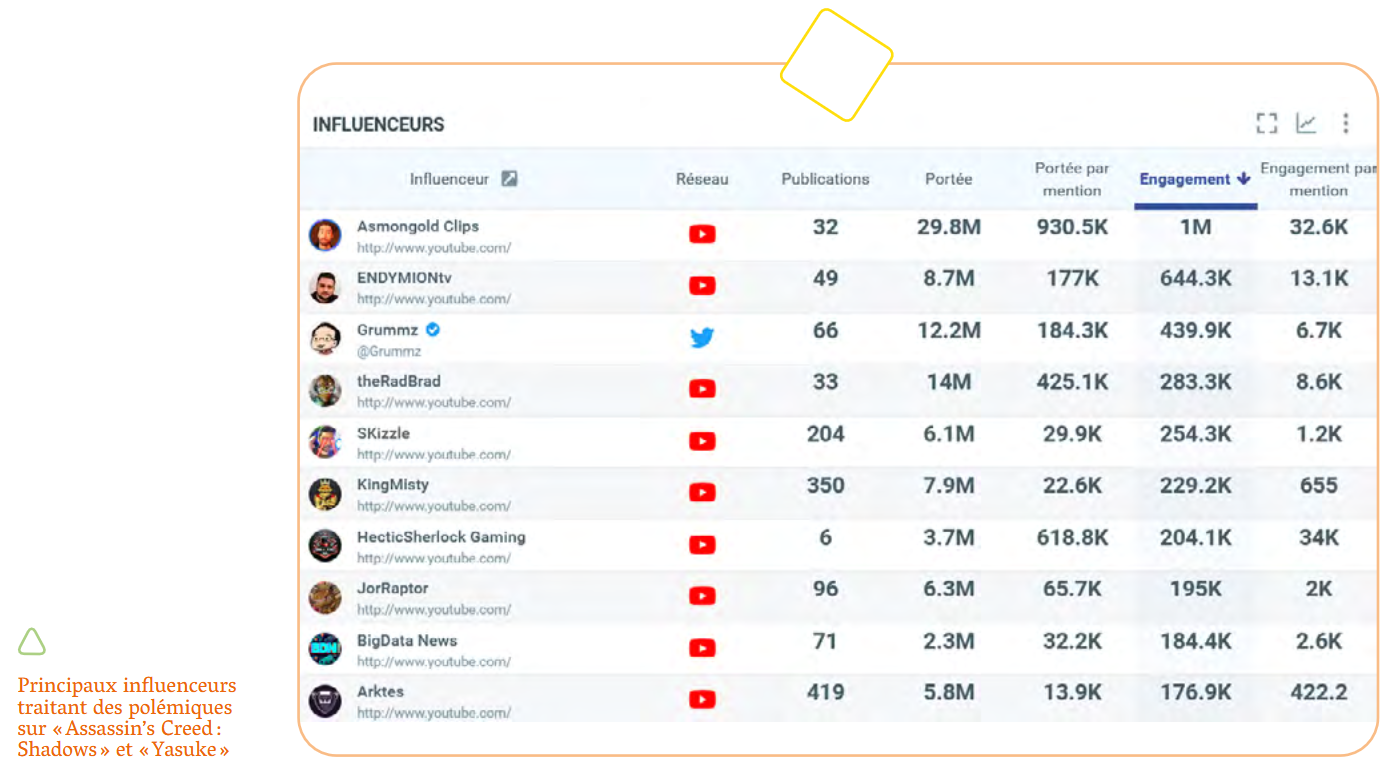The width and height of the screenshot is (1398, 772).
Task: Click Arktes avatar
Action: click(325, 701)
